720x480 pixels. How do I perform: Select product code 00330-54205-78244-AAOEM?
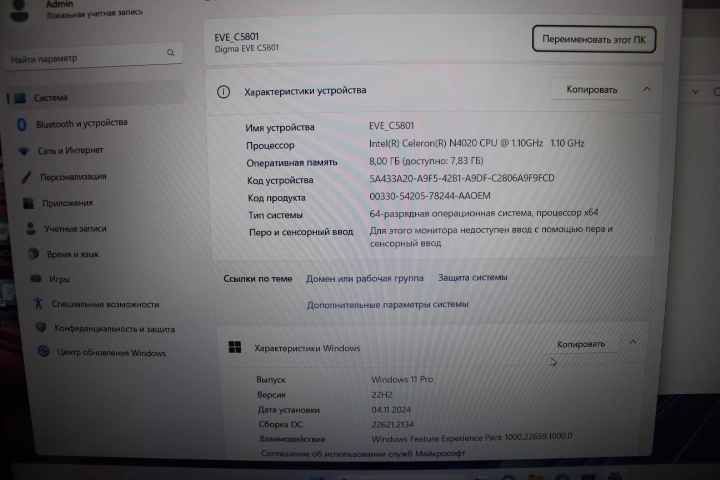click(430, 196)
